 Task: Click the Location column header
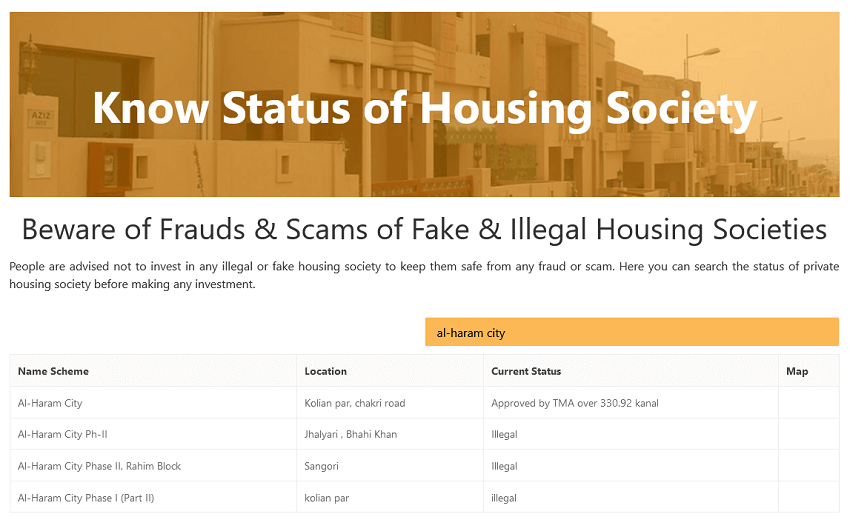point(326,371)
